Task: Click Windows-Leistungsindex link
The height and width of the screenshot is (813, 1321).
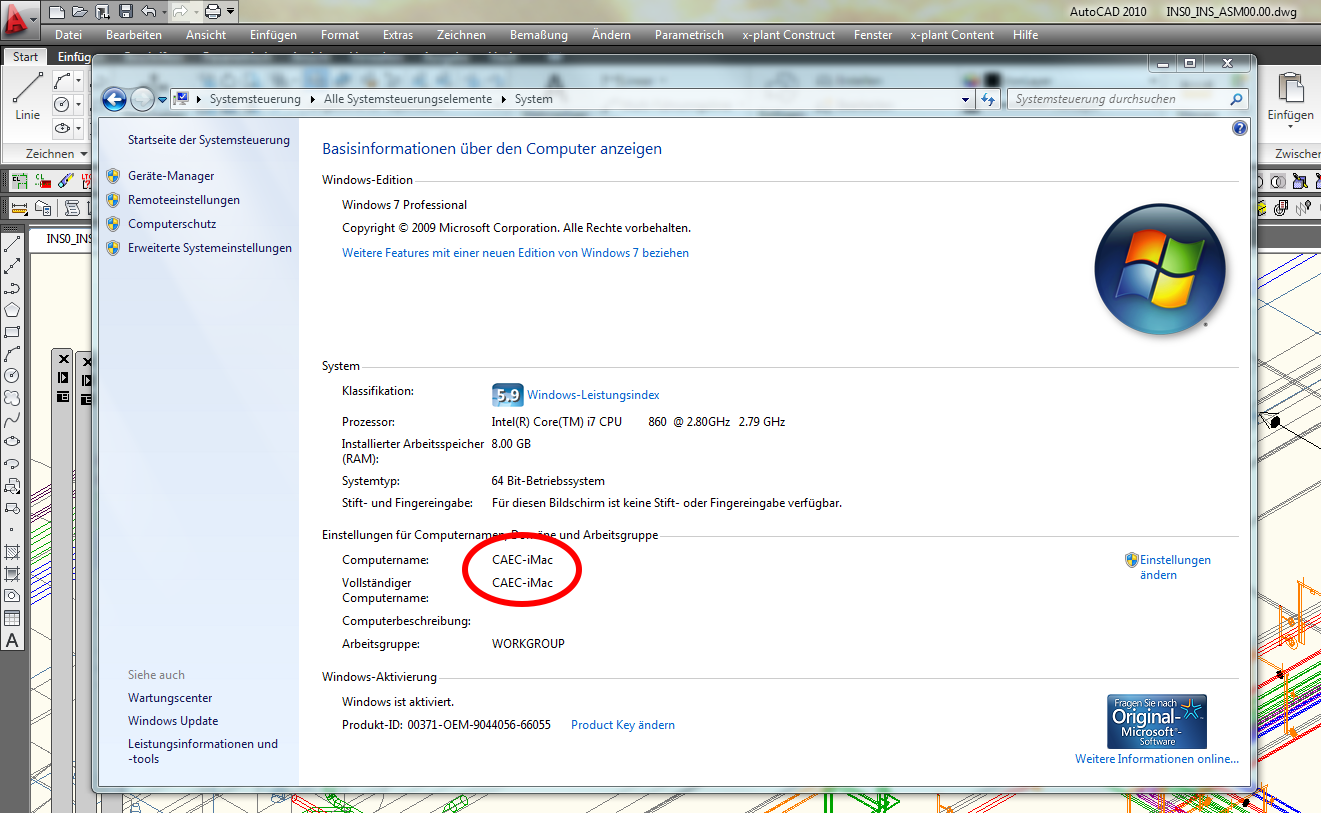Action: coord(593,395)
